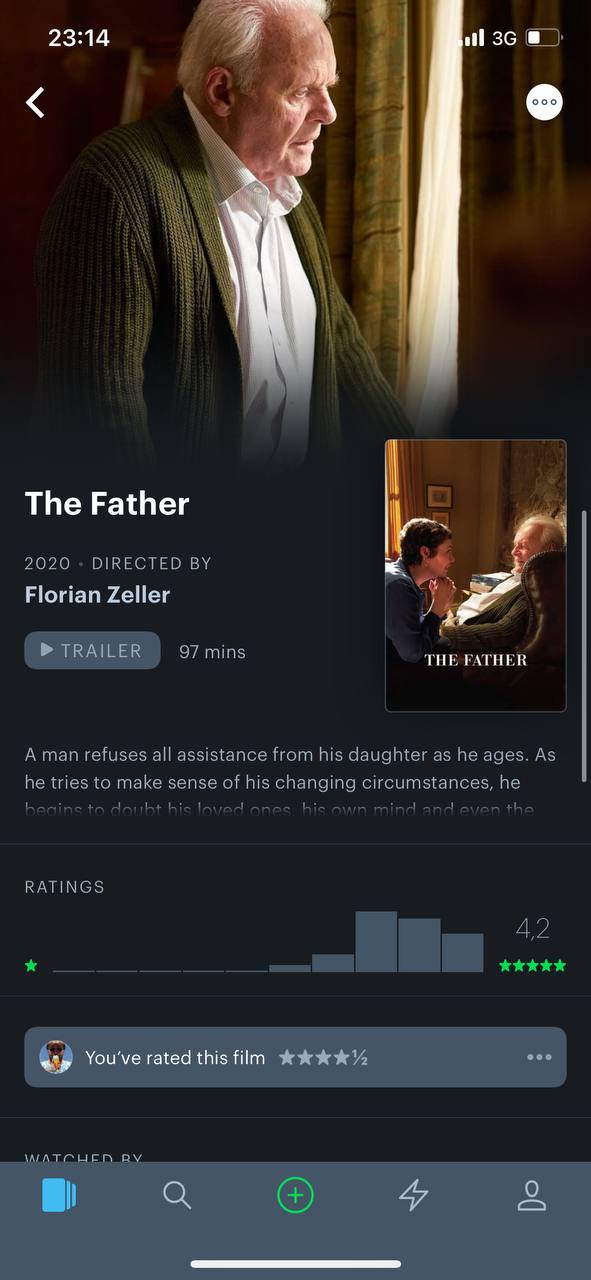Tap the backdrop header image
The image size is (591, 1280).
pos(295,220)
